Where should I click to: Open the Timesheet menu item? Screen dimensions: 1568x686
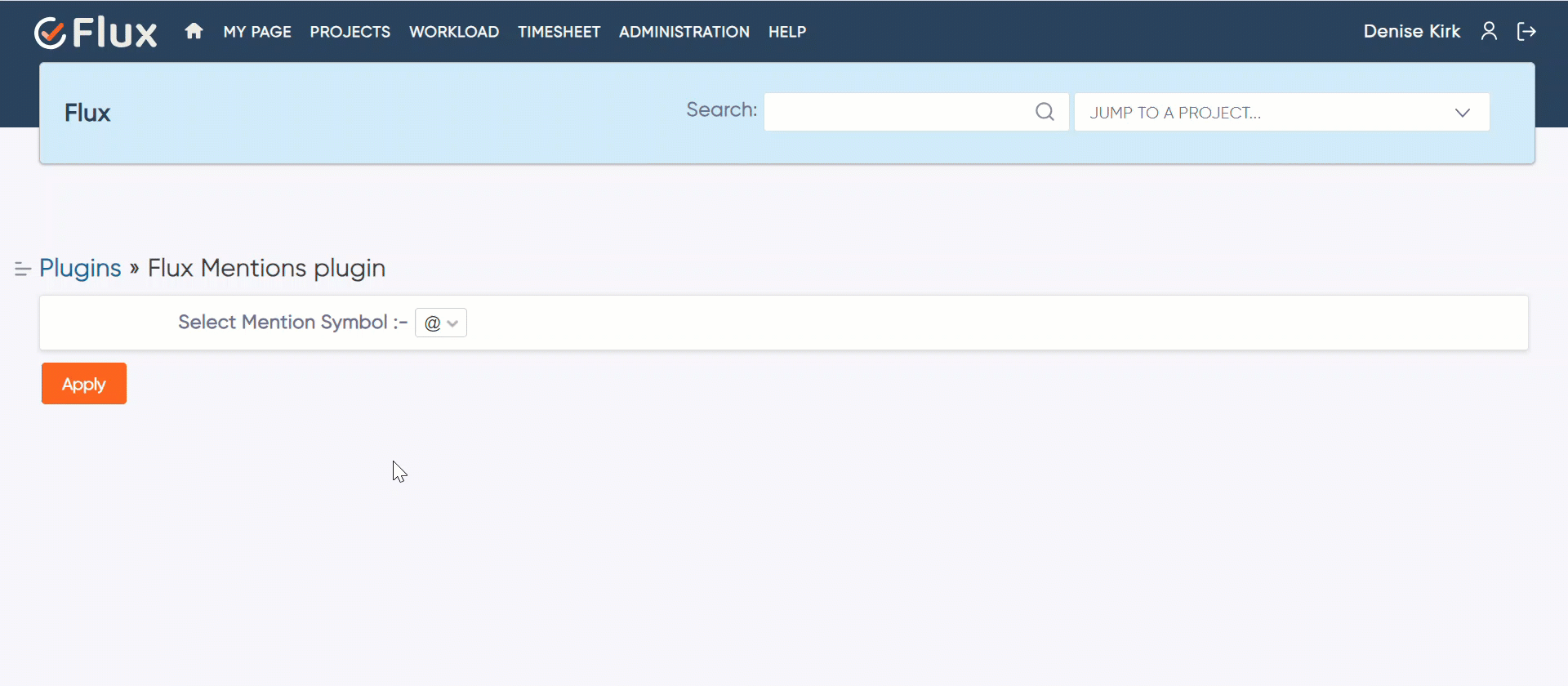559,32
